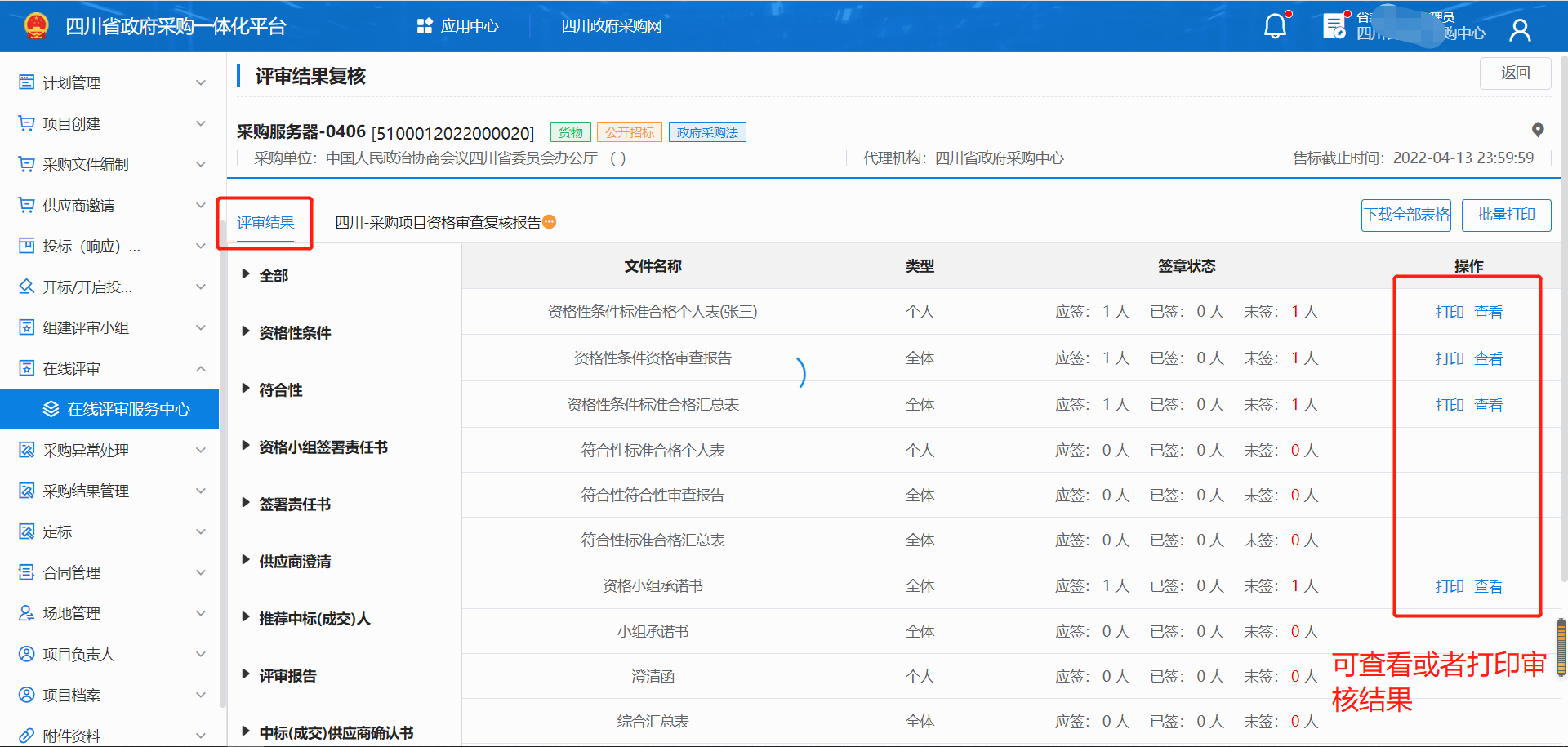
Task: Click the 项目档案 sidebar icon
Action: coord(27,694)
